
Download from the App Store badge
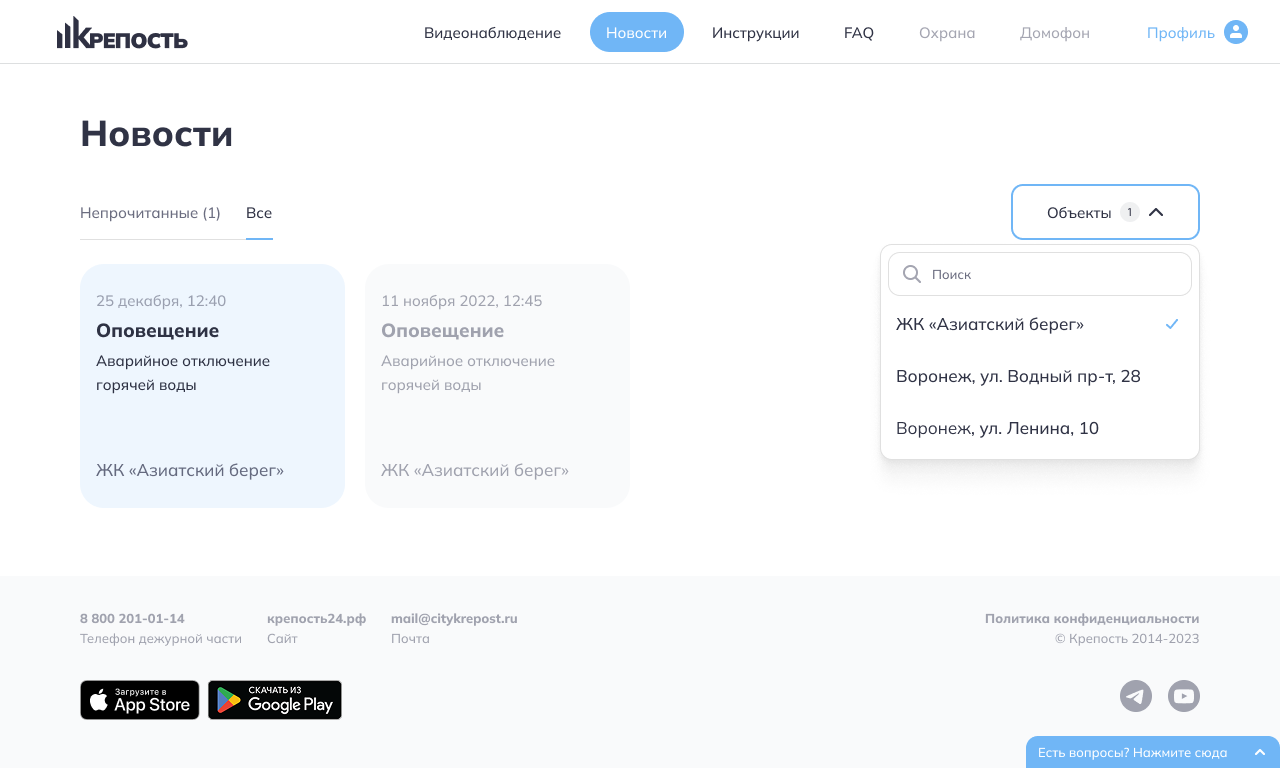pyautogui.click(x=140, y=700)
